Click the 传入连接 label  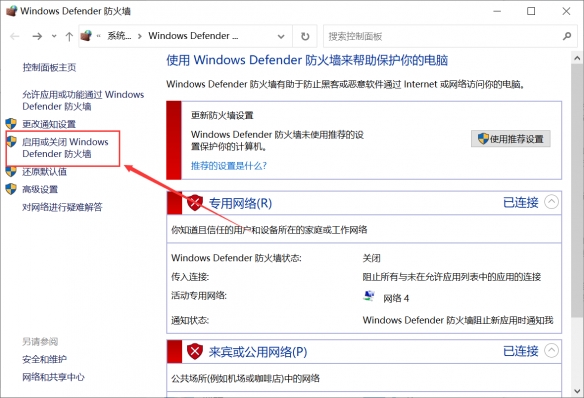click(x=190, y=277)
